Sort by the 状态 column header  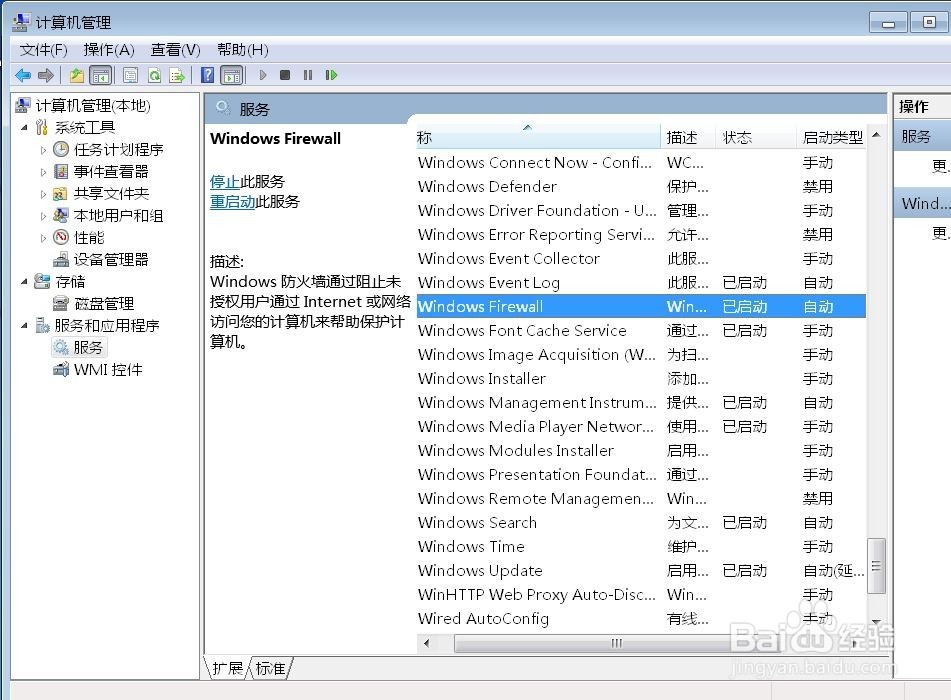756,138
